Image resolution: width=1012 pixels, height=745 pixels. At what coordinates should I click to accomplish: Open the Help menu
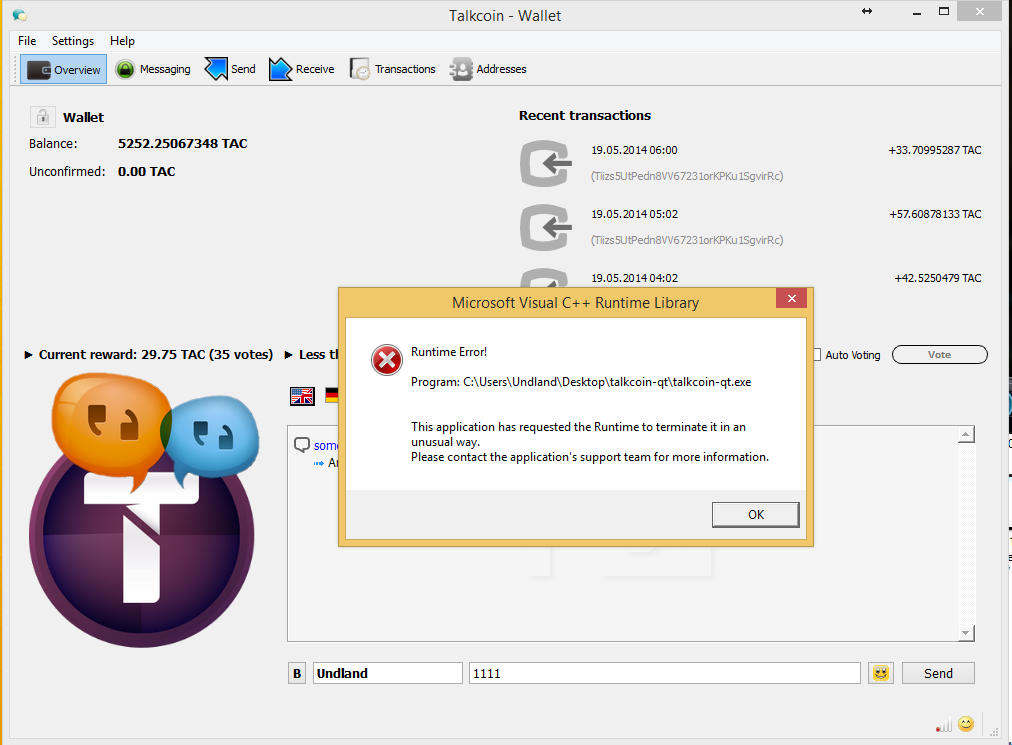[122, 41]
